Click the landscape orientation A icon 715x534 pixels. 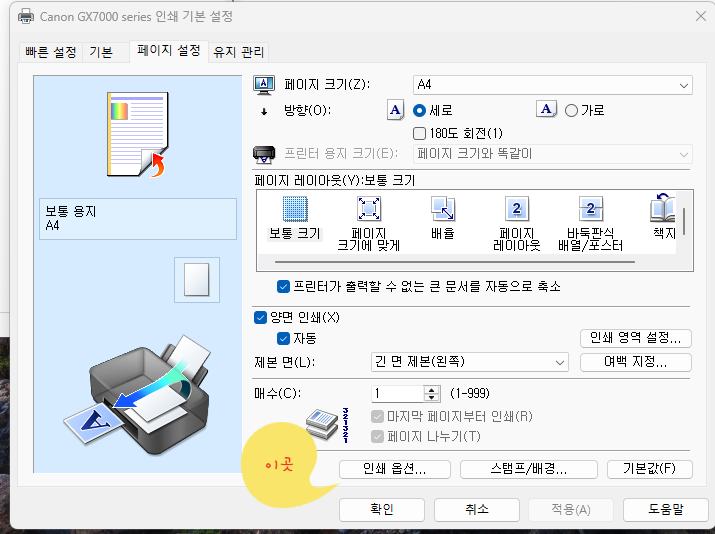click(546, 109)
